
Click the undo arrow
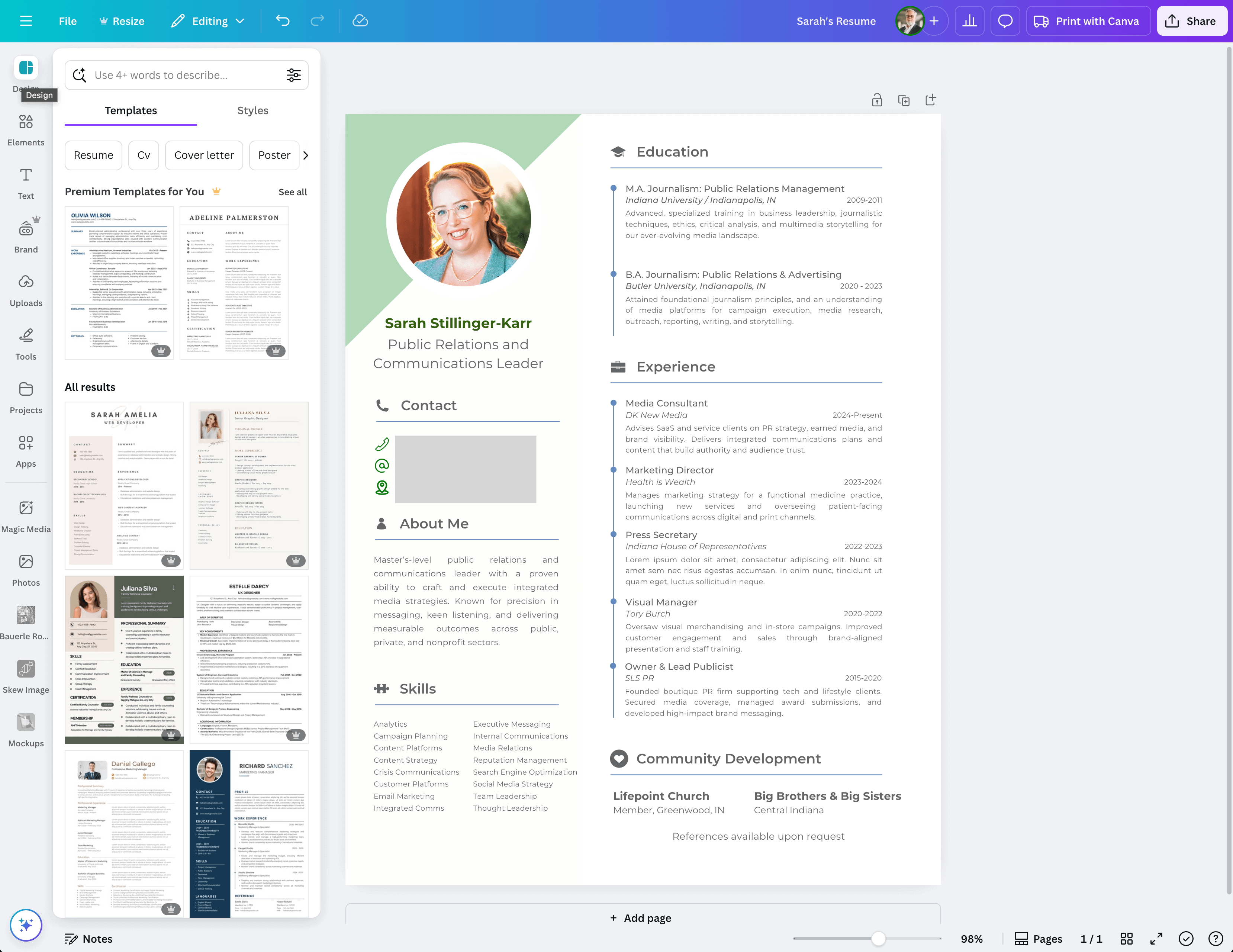(283, 21)
